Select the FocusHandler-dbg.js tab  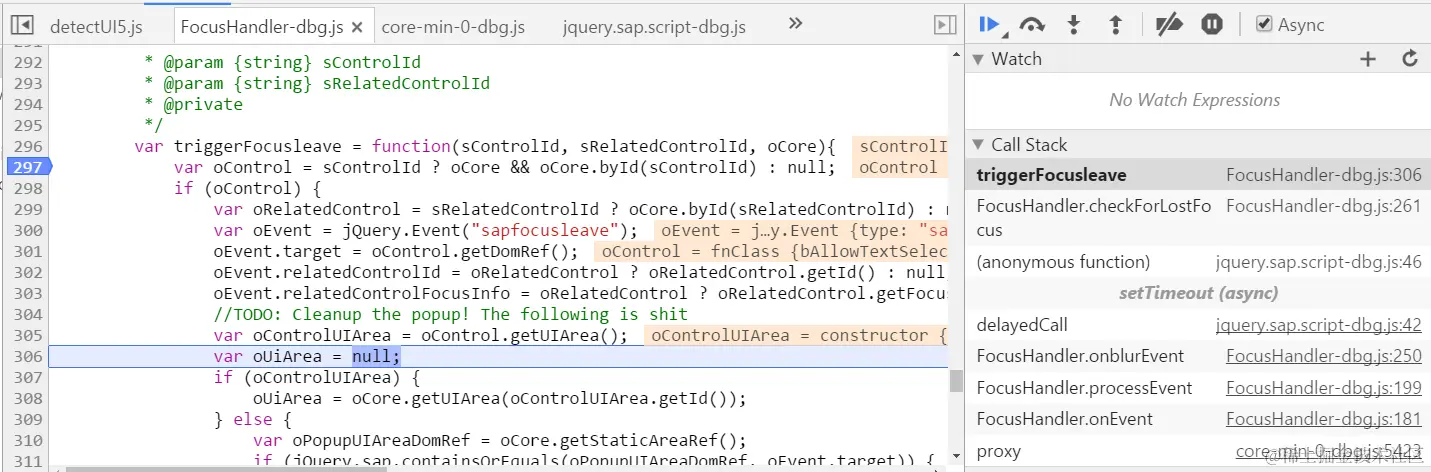tap(263, 27)
